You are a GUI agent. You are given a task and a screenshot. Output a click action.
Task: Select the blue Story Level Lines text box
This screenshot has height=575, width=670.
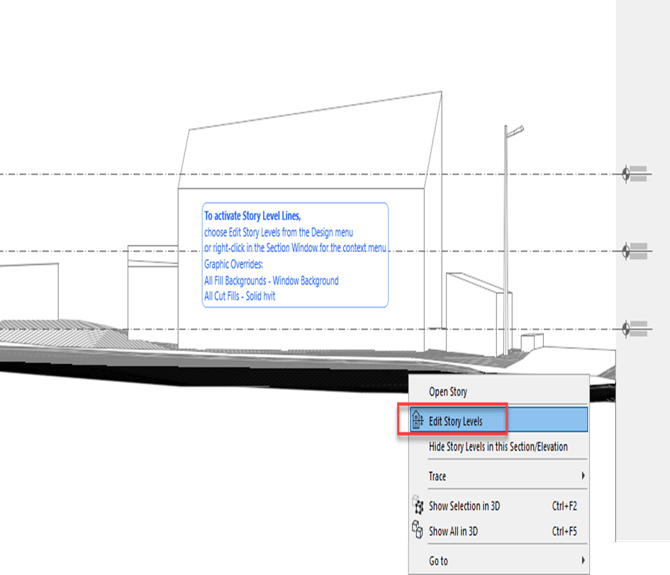(x=295, y=255)
